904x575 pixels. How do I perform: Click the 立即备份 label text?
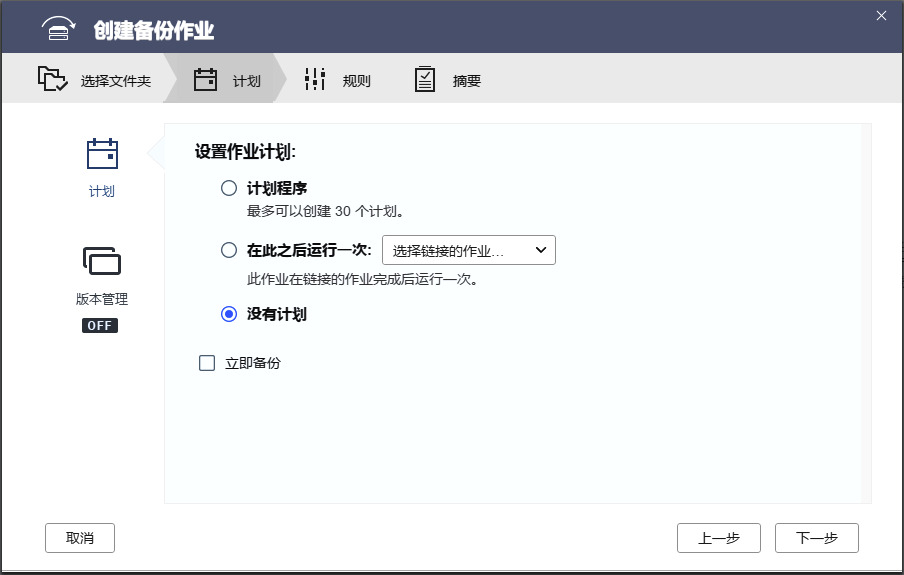[253, 363]
